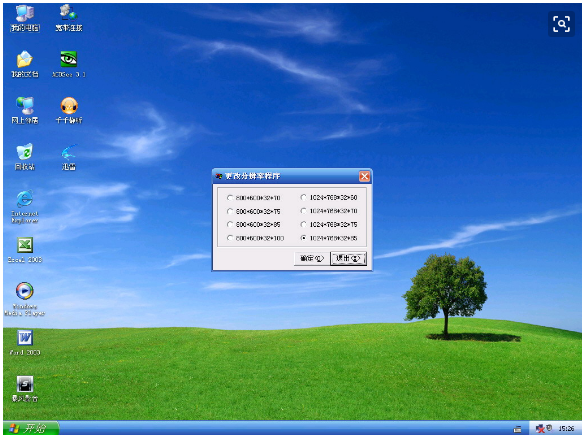The image size is (585, 435).
Task: Open the Start menu button
Action: [x=31, y=428]
